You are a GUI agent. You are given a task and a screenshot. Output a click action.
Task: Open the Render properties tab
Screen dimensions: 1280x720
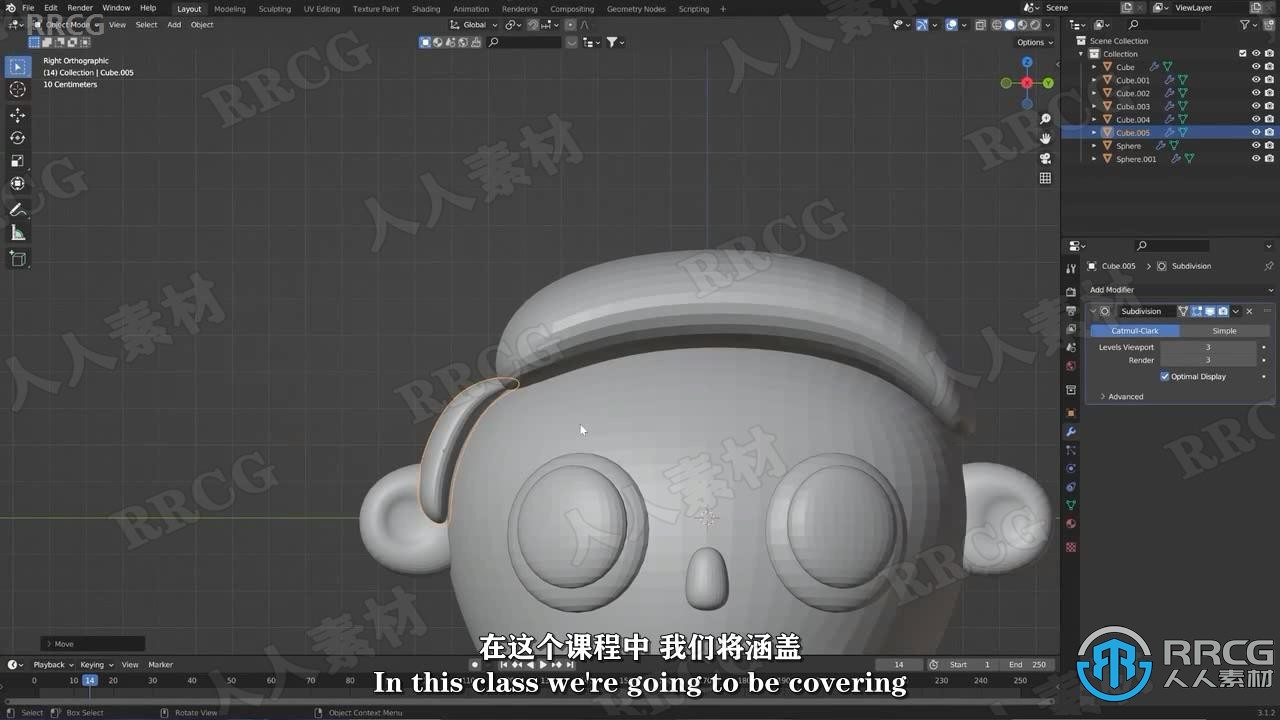[x=1071, y=292]
